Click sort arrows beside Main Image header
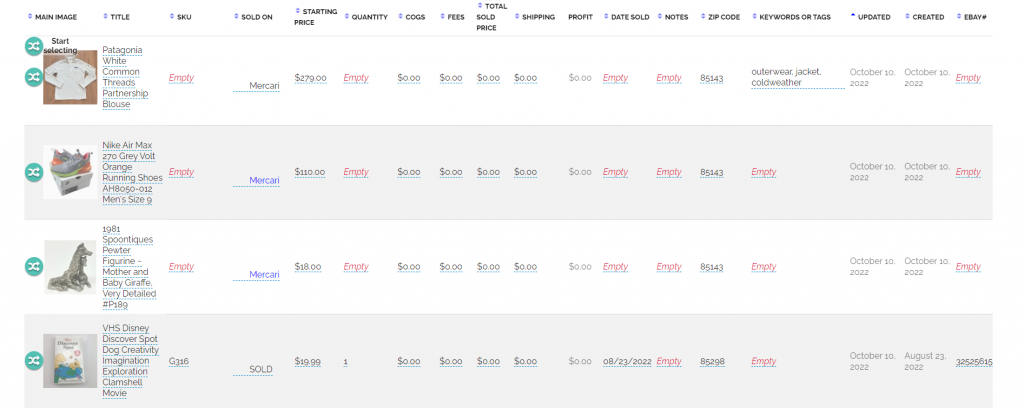 coord(30,17)
